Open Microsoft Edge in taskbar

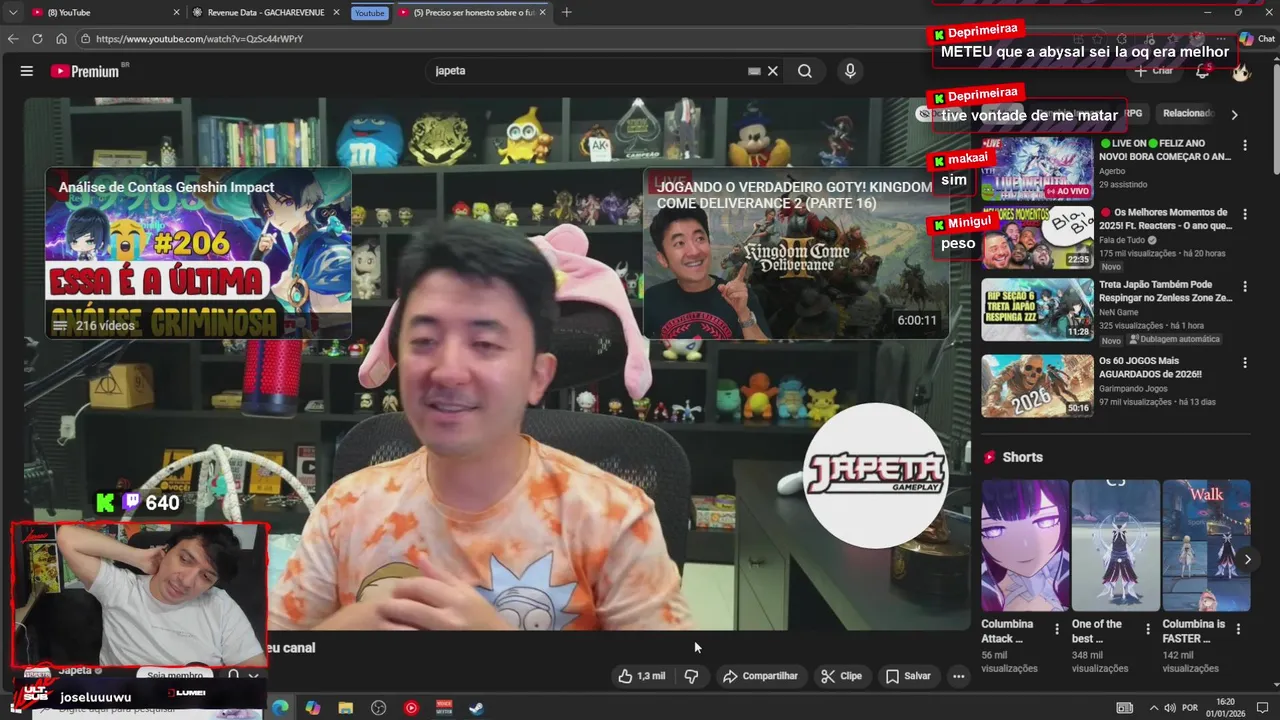tap(279, 708)
